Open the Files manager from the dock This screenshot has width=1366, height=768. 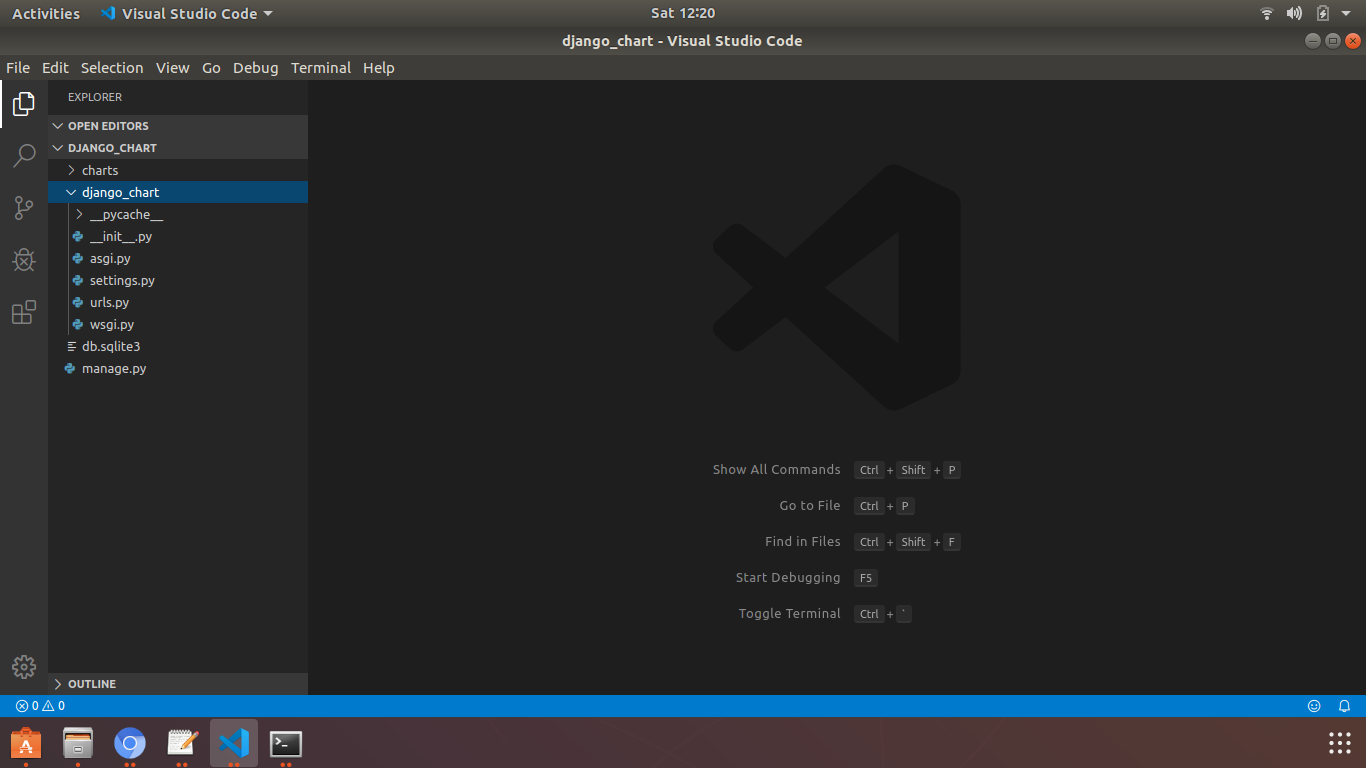click(78, 743)
